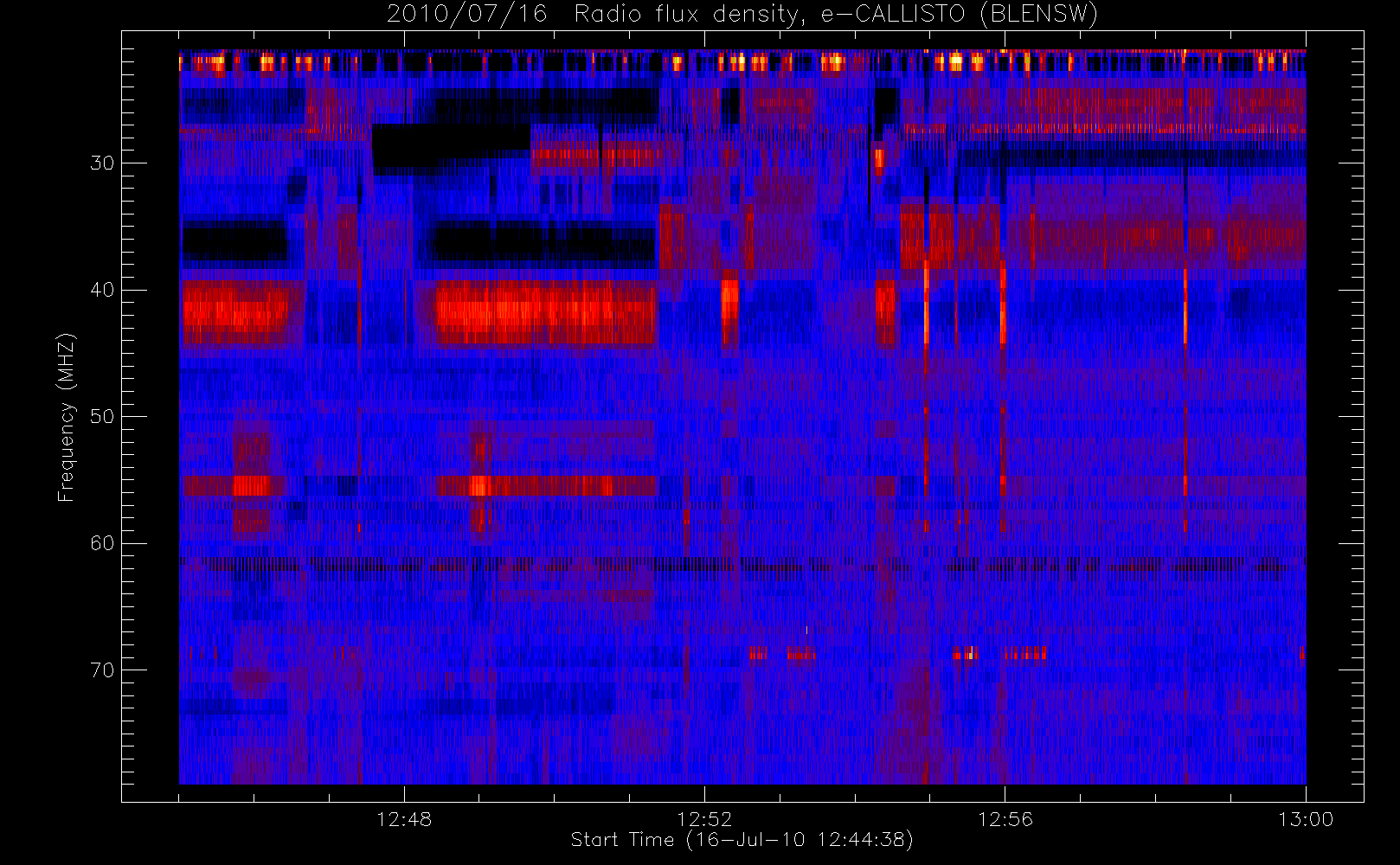This screenshot has width=1400, height=865.
Task: Click the 12:52 time tick label
Action: coord(704,819)
